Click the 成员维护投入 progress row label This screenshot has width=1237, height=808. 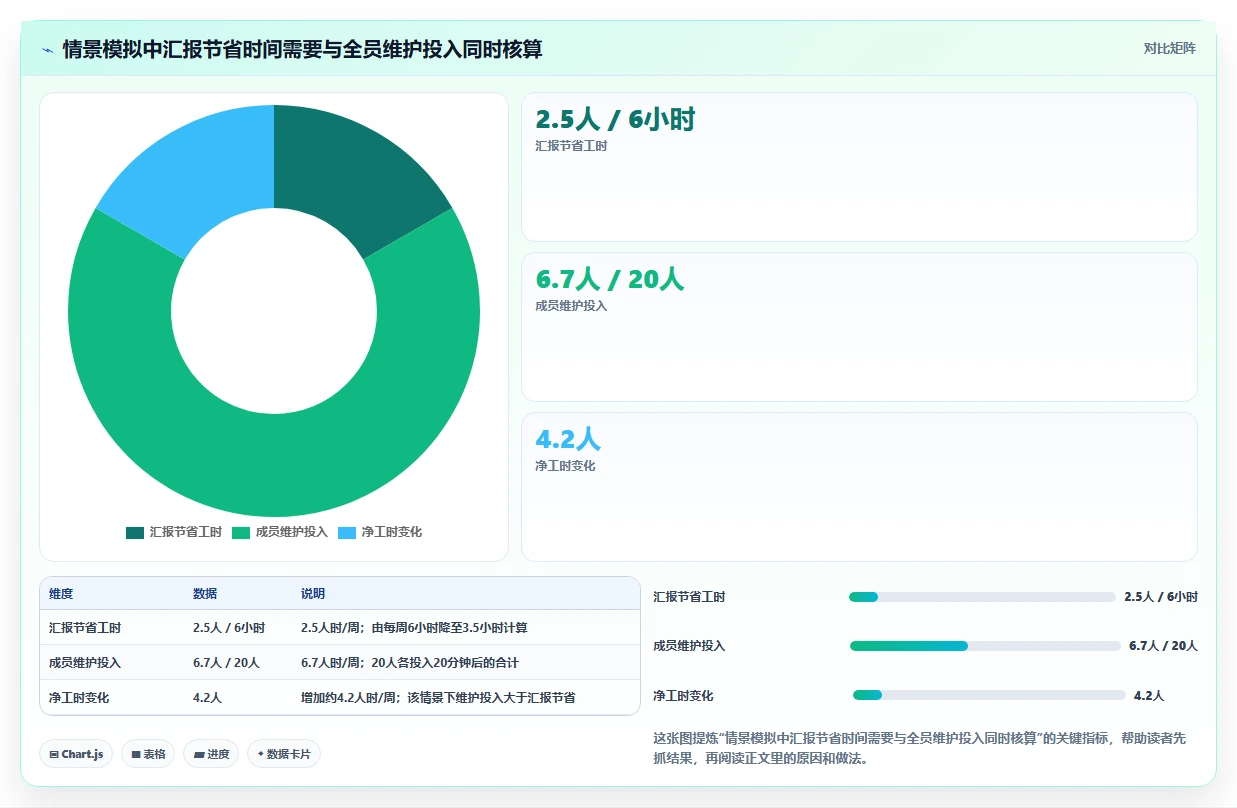click(689, 646)
